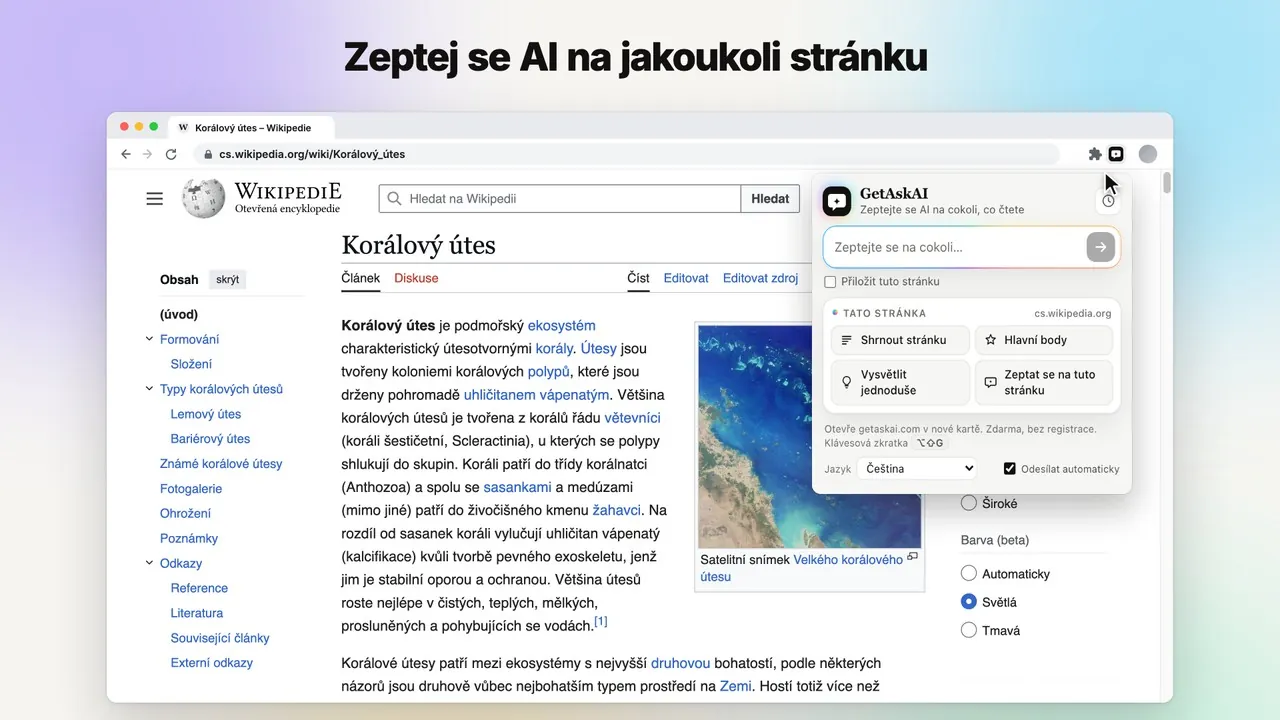
Task: Go back in the browser
Action: point(125,154)
